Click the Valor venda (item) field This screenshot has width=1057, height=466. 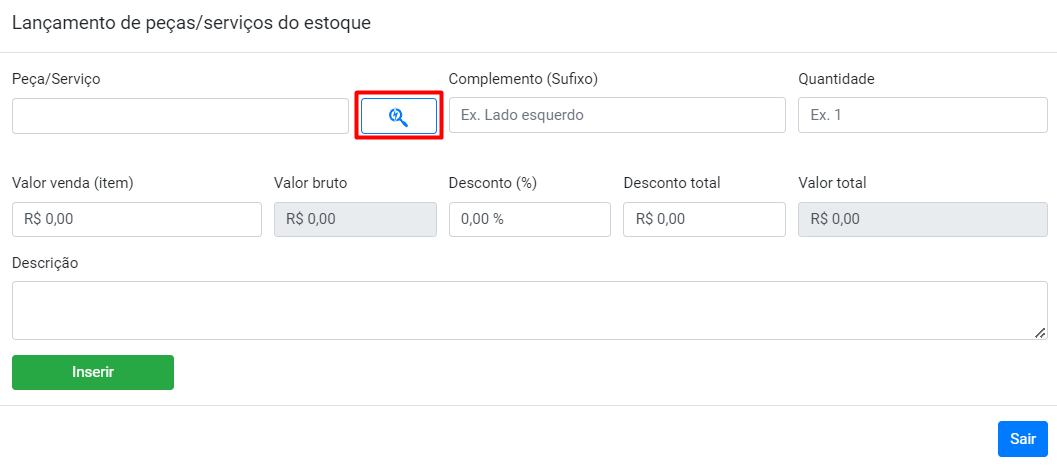136,220
